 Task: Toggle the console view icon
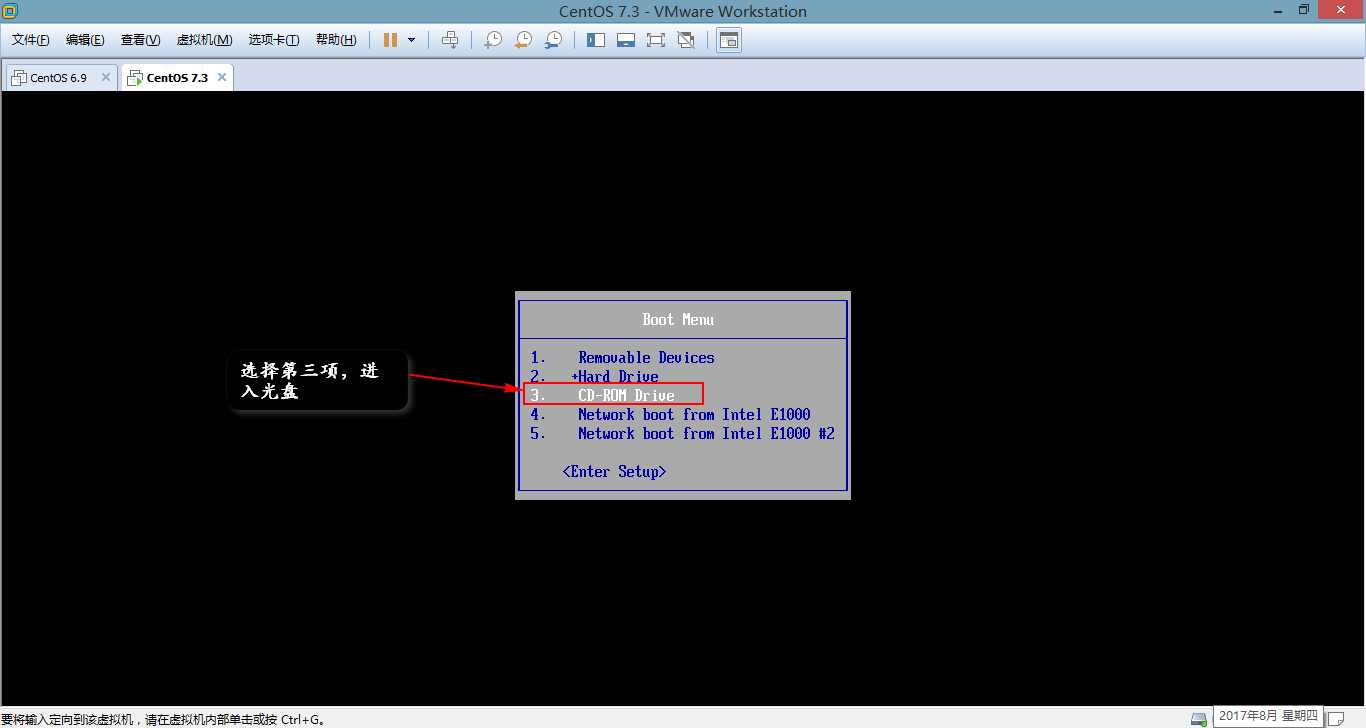coord(729,40)
